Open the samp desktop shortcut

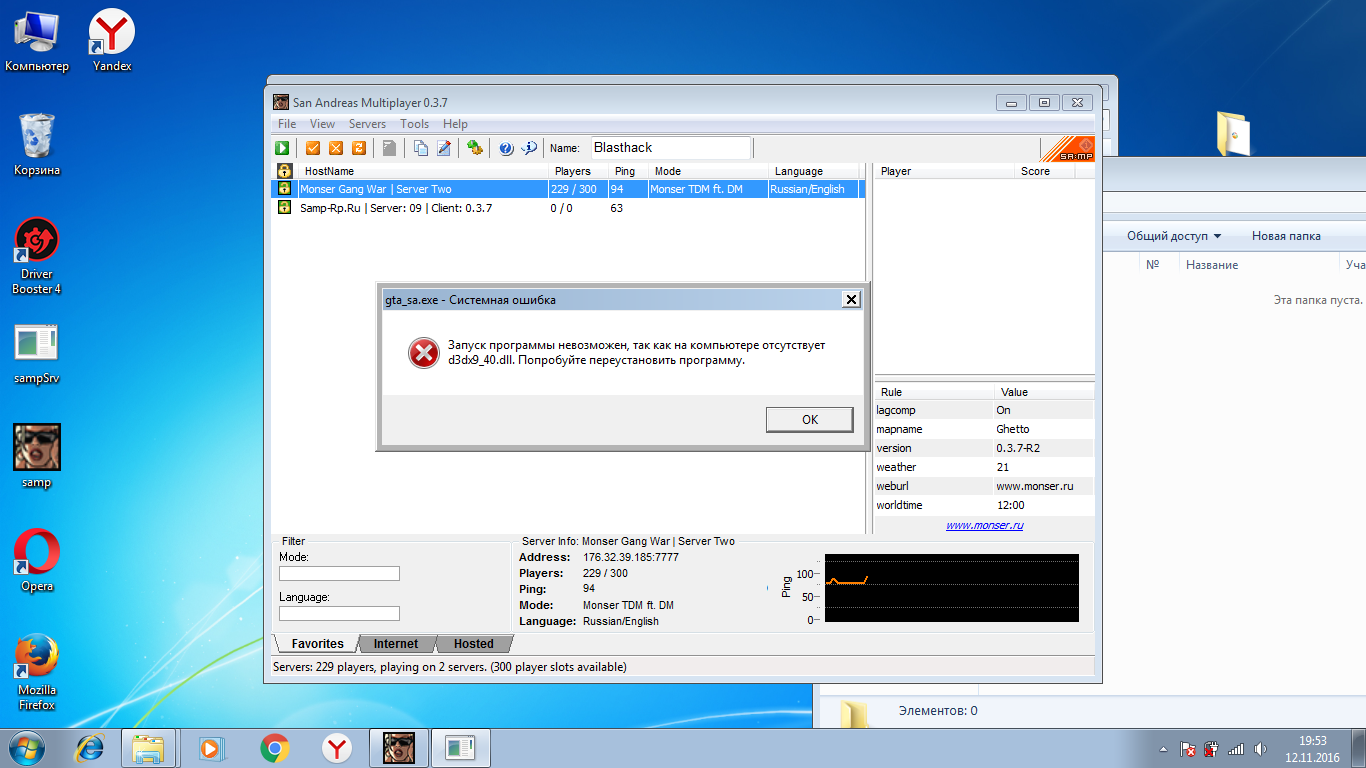click(x=37, y=457)
